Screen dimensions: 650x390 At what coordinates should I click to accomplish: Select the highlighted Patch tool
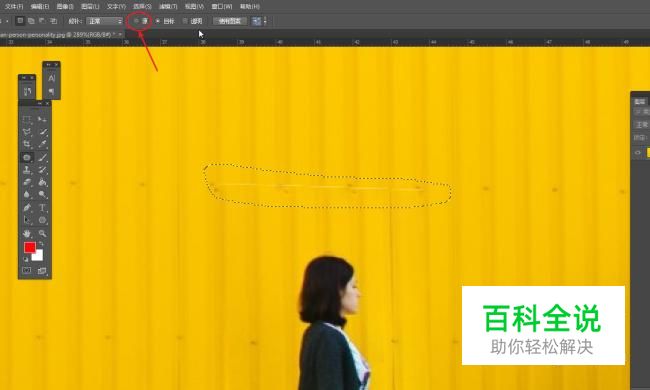[27, 157]
